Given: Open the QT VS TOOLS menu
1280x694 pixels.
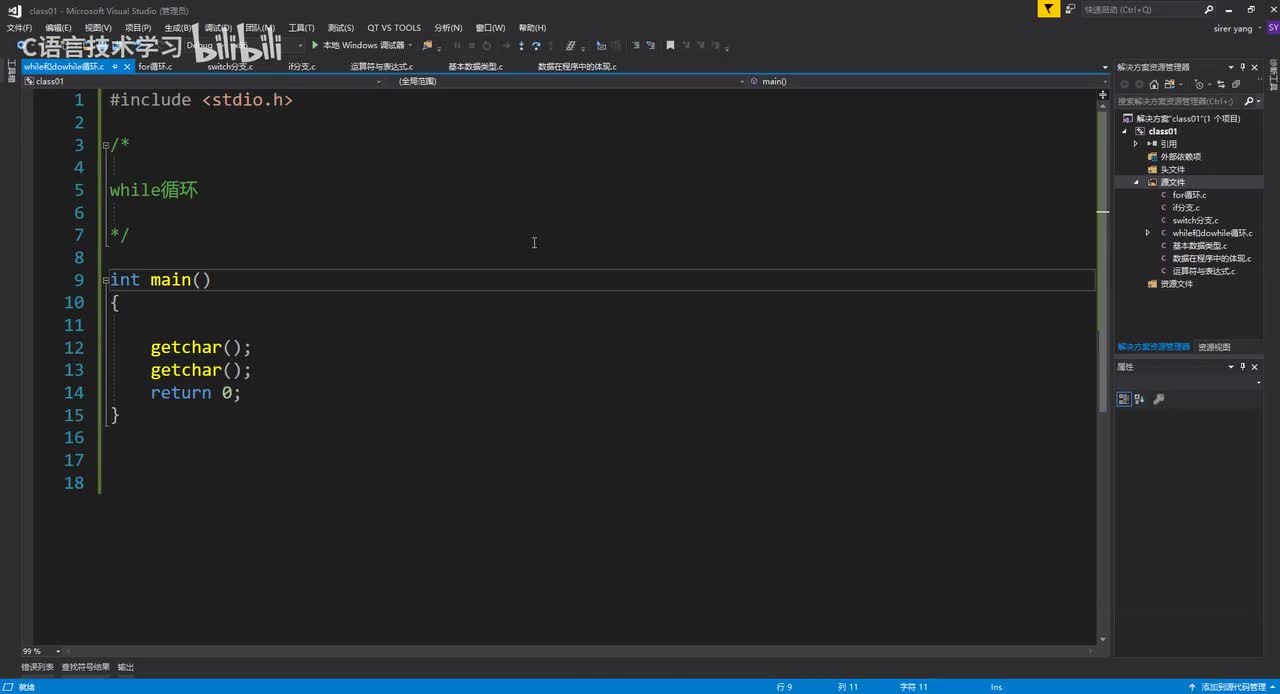Looking at the screenshot, I should click(x=394, y=28).
